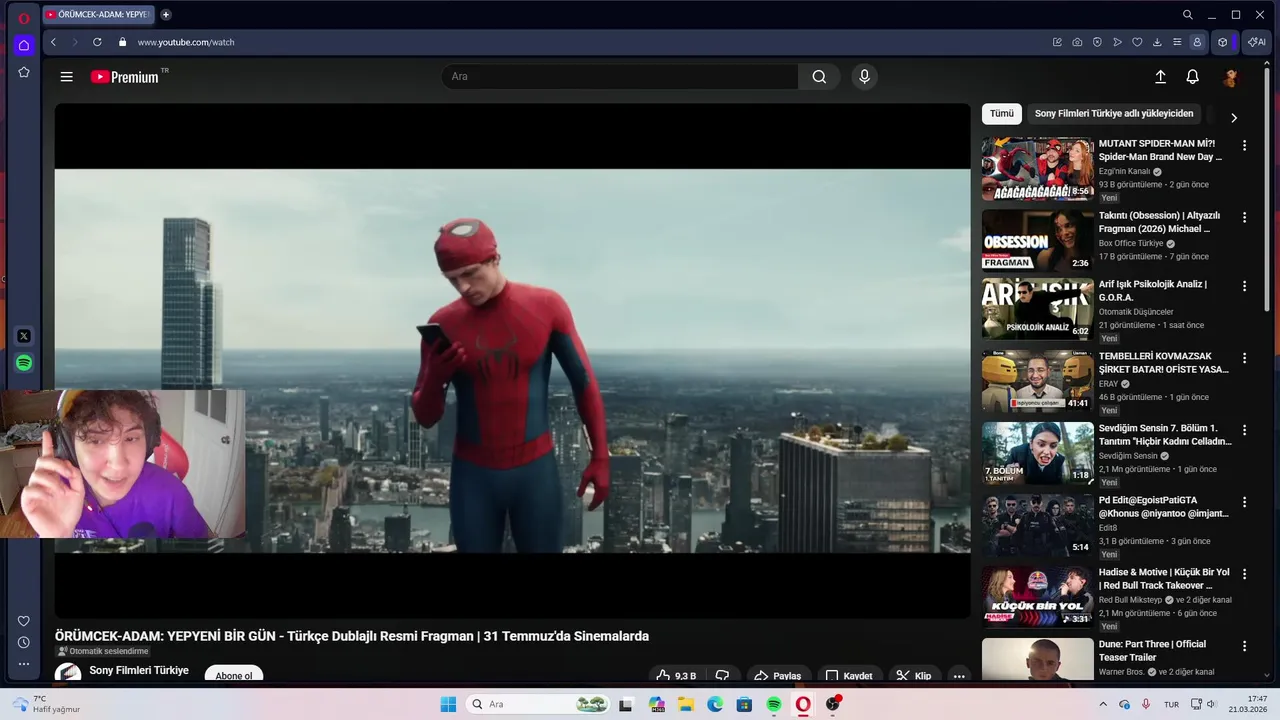Show more video actions (three dots)
This screenshot has height=720, width=1280.
(x=959, y=676)
